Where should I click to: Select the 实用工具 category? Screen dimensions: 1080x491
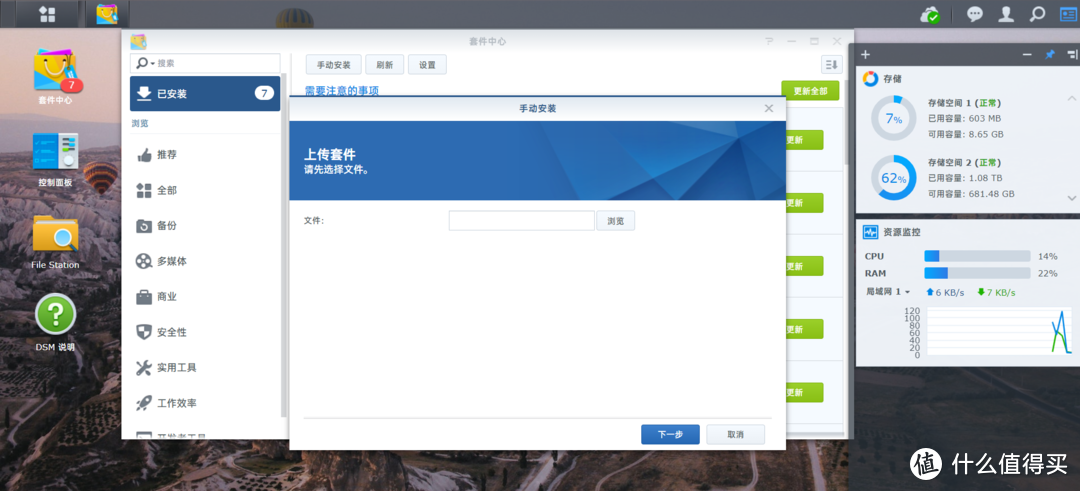coord(205,368)
